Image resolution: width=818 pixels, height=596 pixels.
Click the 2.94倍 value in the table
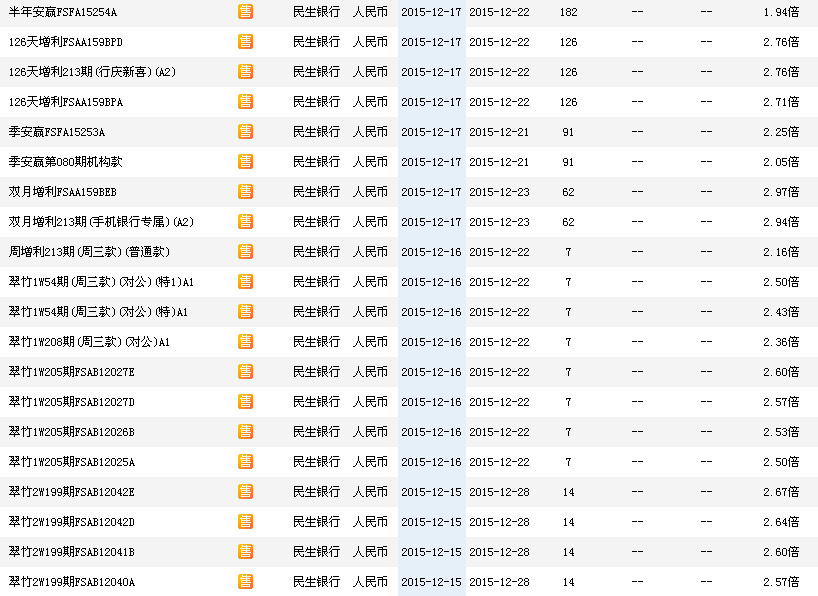(781, 222)
